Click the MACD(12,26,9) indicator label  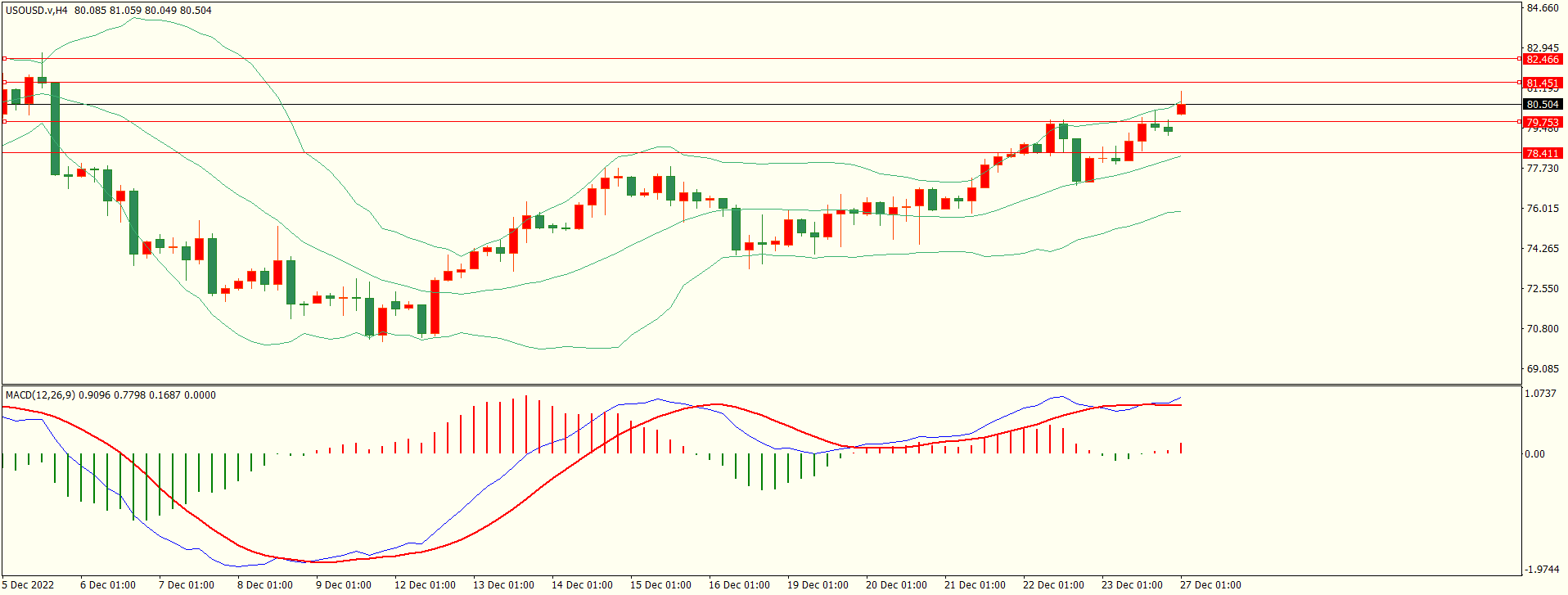click(40, 395)
